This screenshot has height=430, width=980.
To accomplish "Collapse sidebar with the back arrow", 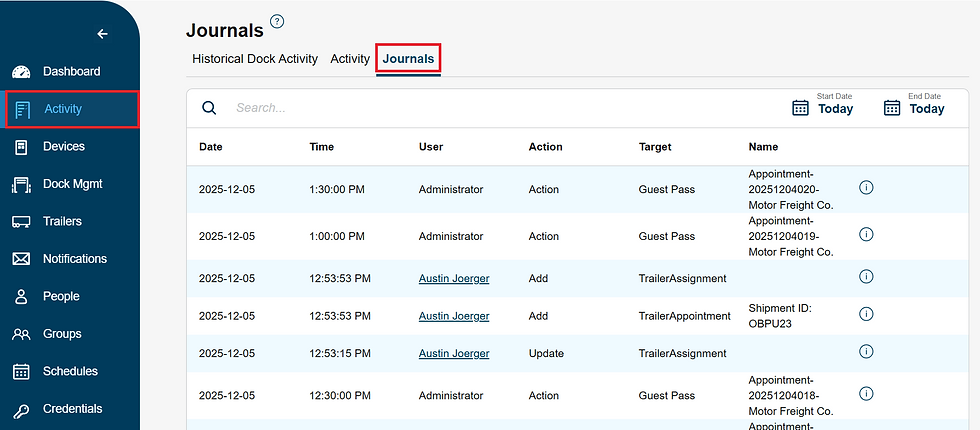I will (102, 34).
